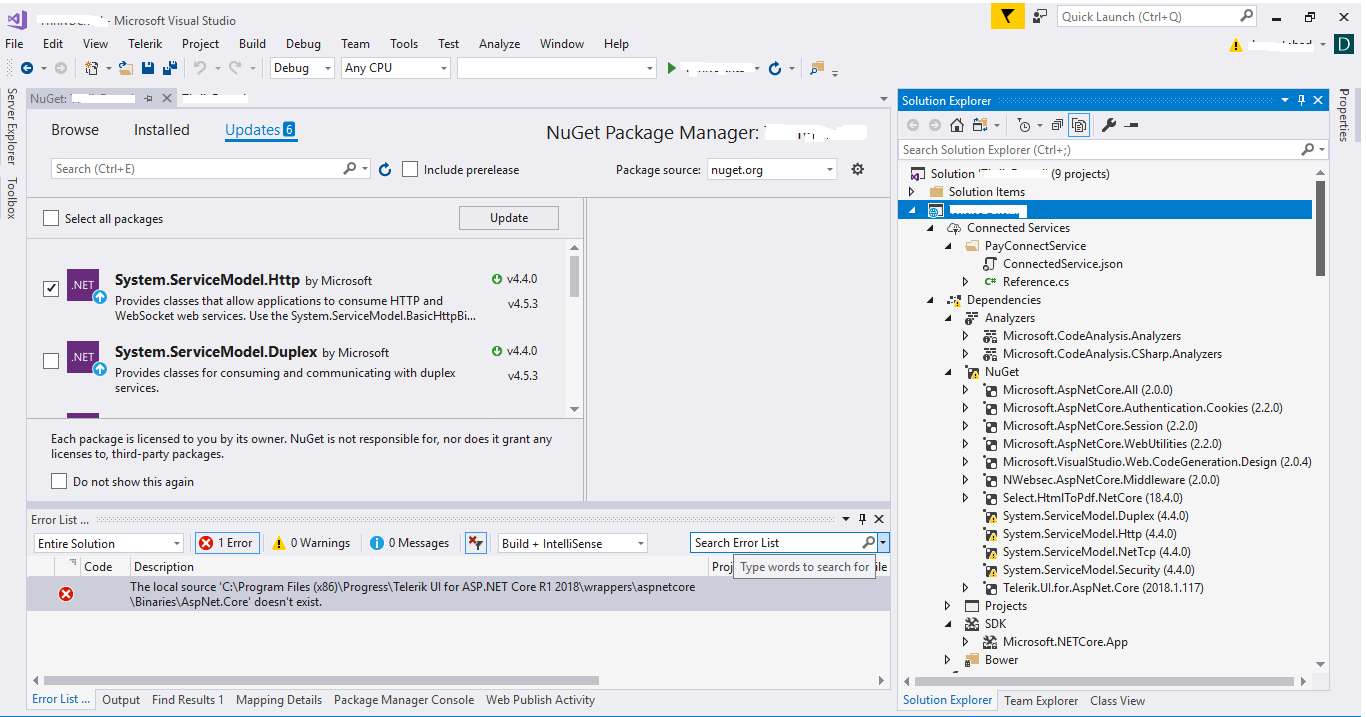Click the red error icon on error row
Image resolution: width=1366 pixels, height=717 pixels.
pyautogui.click(x=66, y=594)
